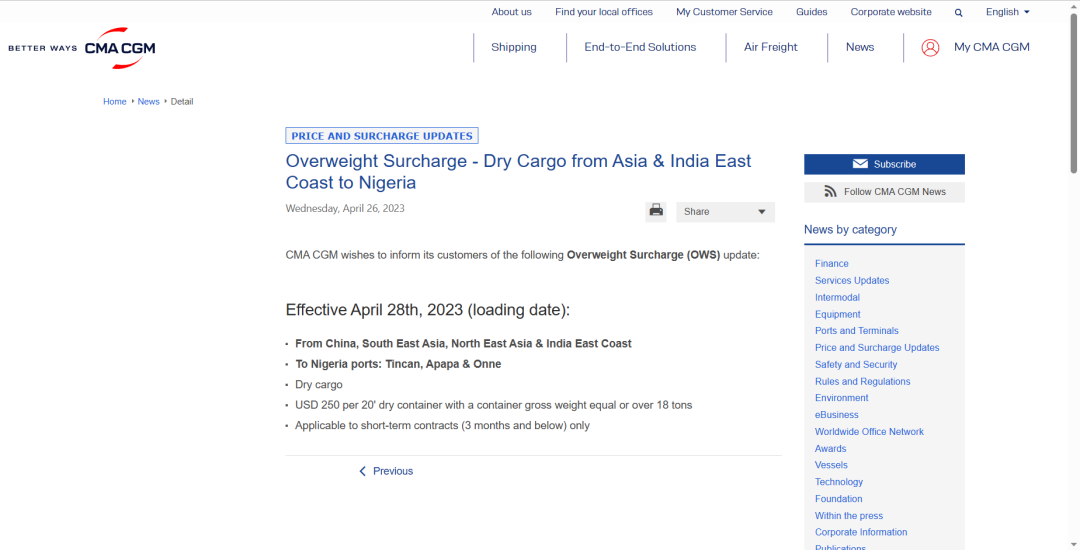Image resolution: width=1080 pixels, height=550 pixels.
Task: Open the Safety and Security category
Action: (856, 365)
